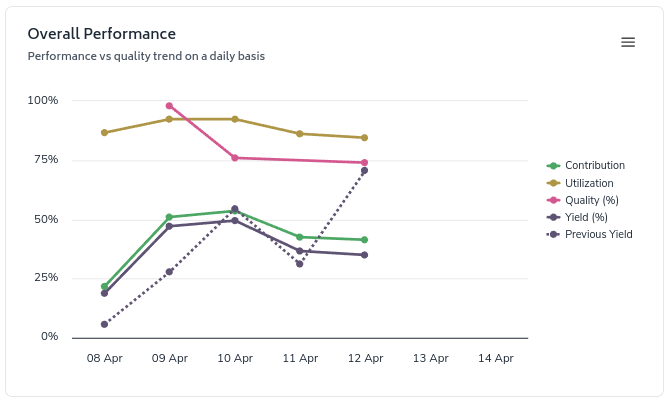670x402 pixels.
Task: Click the Previous Yield point on 08 Apr
Action: tap(104, 324)
